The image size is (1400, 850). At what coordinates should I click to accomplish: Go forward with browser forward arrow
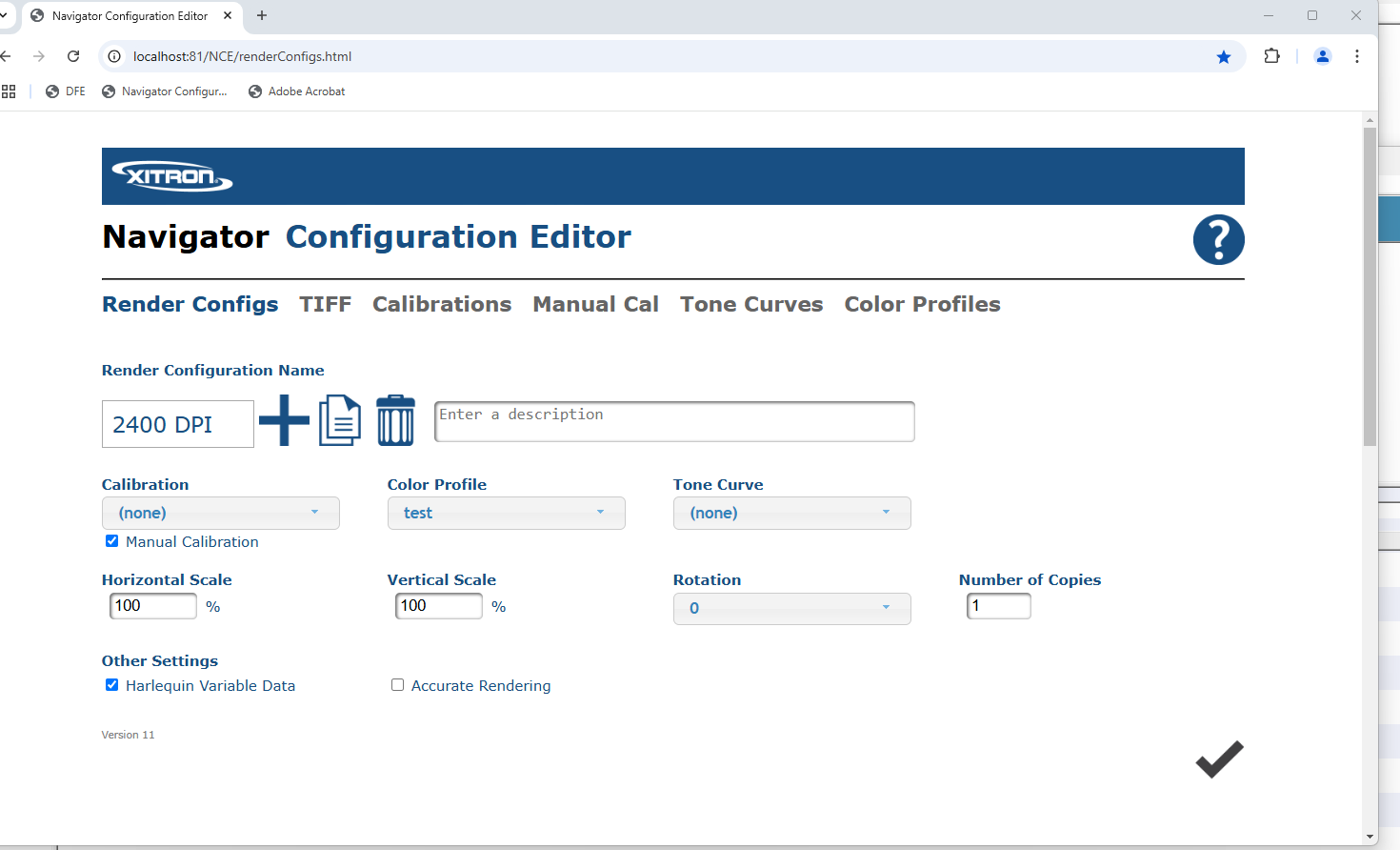coord(39,56)
